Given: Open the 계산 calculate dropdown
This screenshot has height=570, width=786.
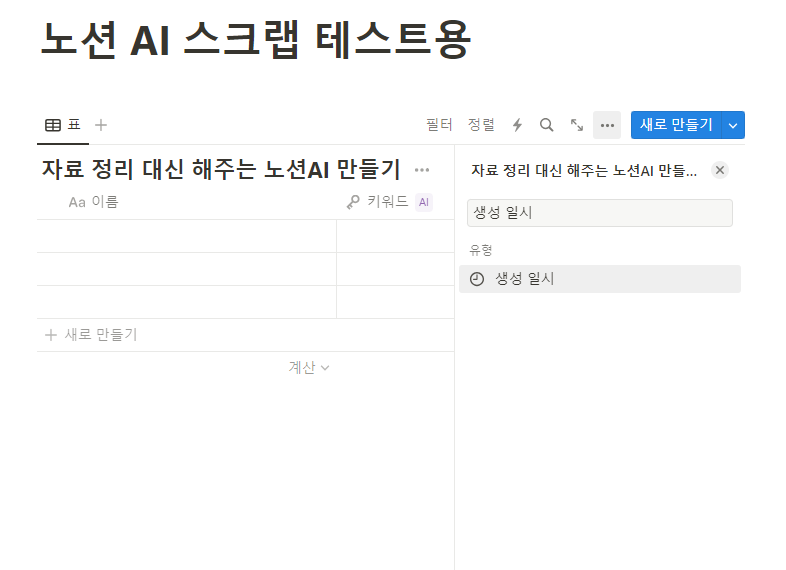Looking at the screenshot, I should 309,367.
